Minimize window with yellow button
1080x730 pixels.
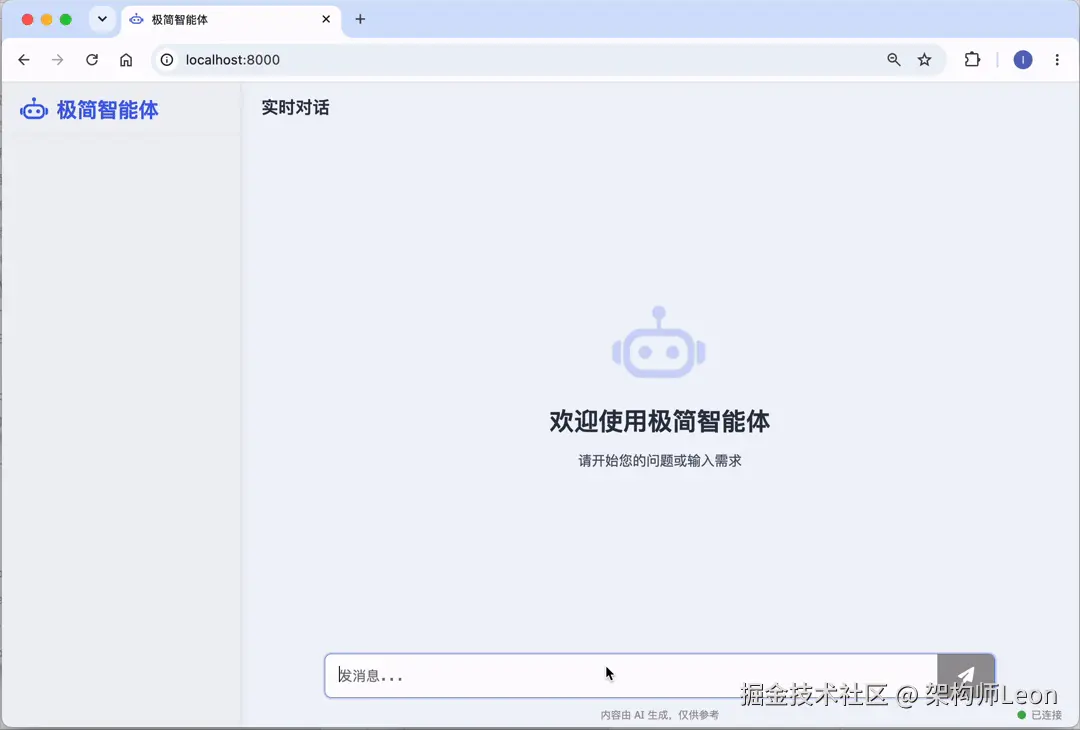pyautogui.click(x=47, y=19)
